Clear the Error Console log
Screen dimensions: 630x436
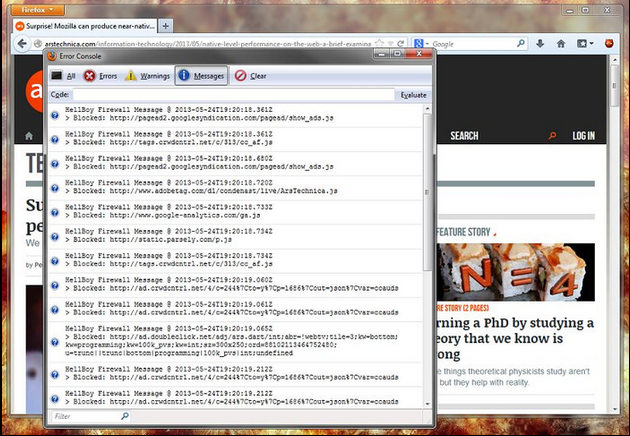(251, 76)
